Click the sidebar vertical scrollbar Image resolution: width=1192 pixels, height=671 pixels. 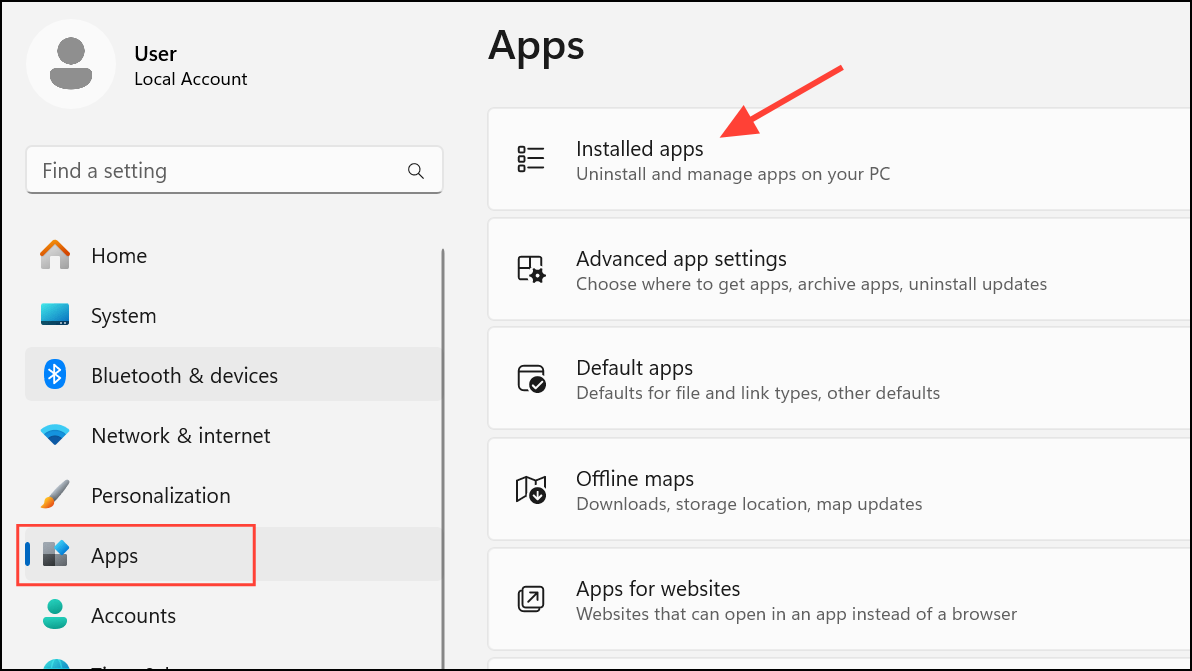point(443,450)
